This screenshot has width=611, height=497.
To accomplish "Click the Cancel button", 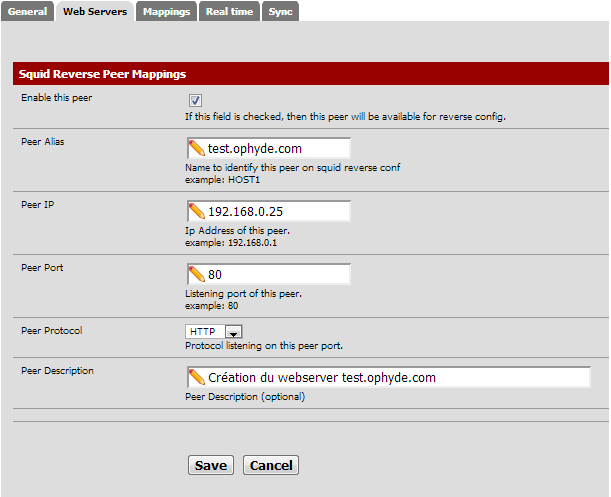I will 270,465.
